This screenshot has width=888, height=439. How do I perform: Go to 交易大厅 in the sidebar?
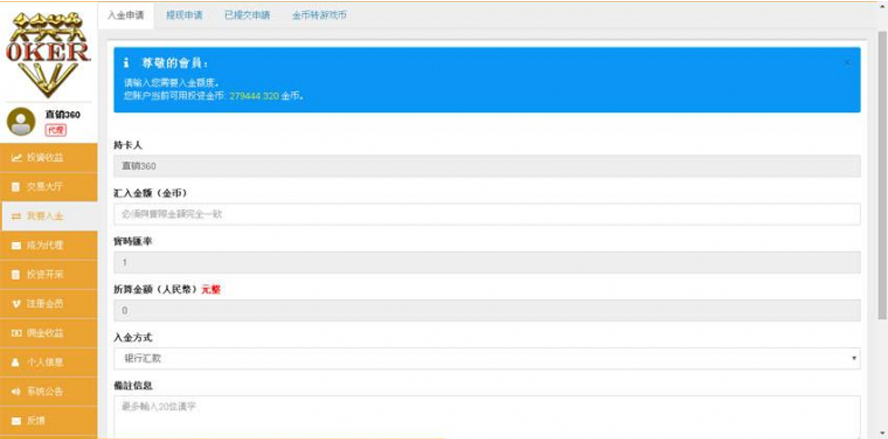tap(49, 187)
